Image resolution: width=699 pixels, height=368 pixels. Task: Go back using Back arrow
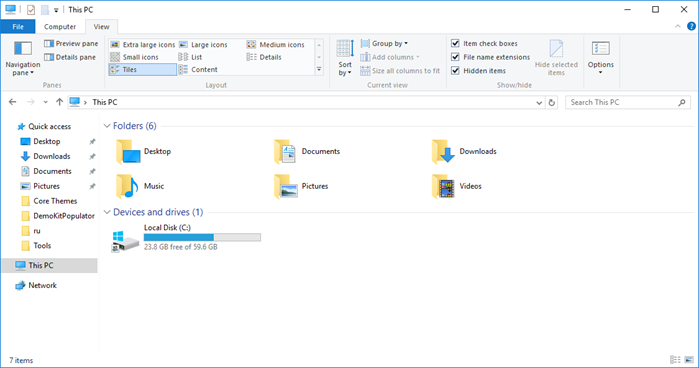pyautogui.click(x=12, y=102)
